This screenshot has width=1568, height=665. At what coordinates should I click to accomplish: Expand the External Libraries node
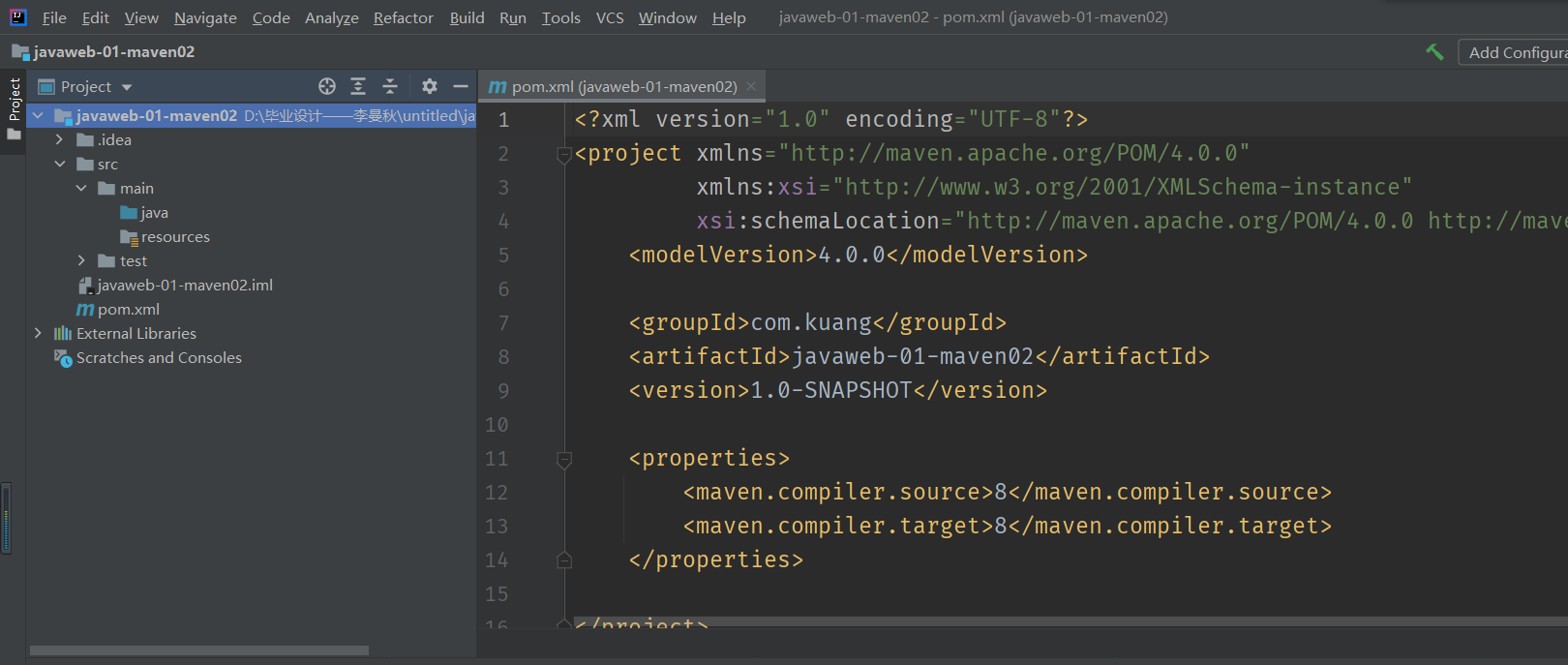click(38, 333)
